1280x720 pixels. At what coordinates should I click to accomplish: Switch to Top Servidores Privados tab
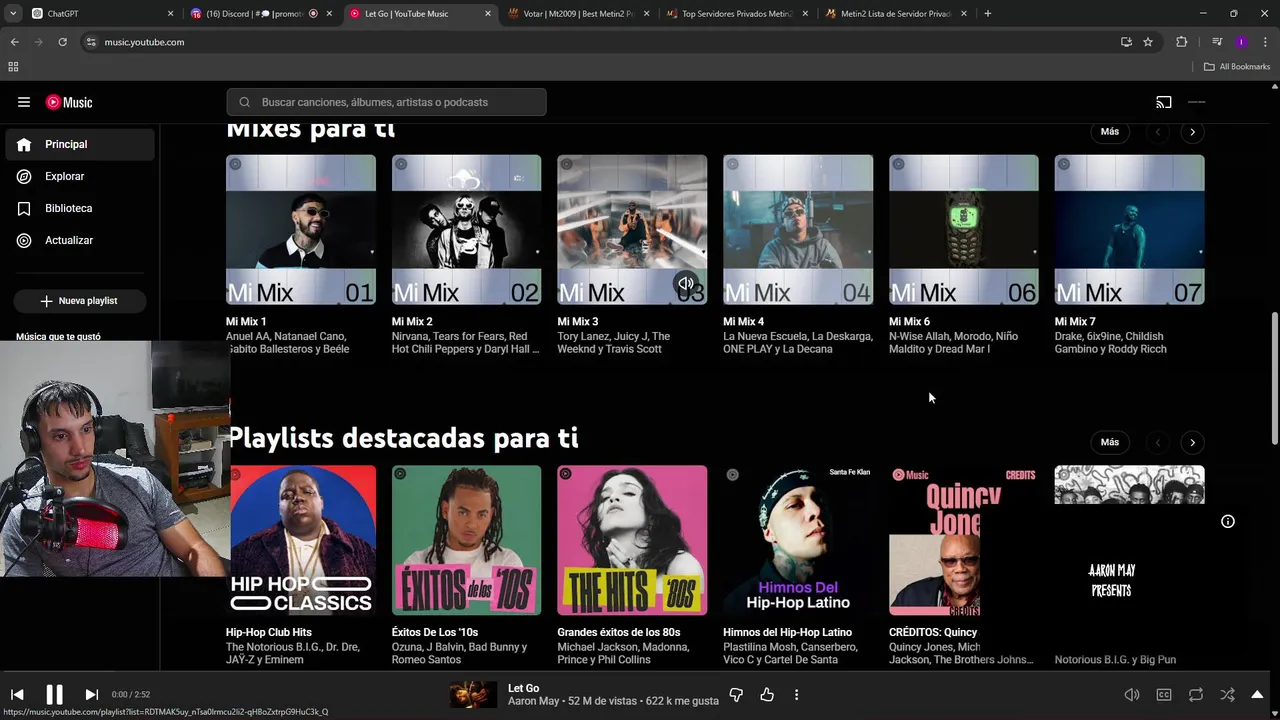coord(736,14)
